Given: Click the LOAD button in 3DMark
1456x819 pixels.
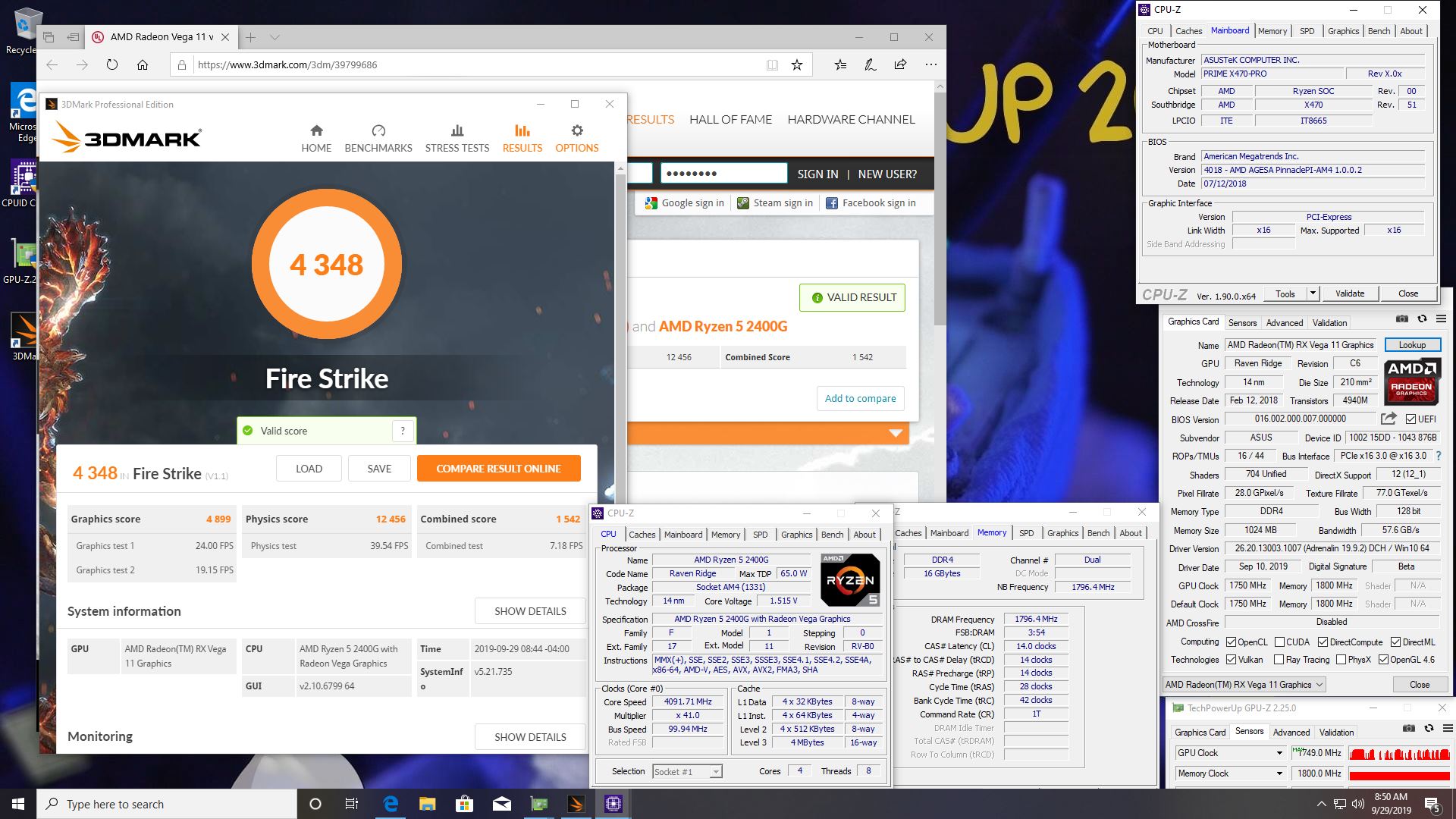Looking at the screenshot, I should click(309, 469).
